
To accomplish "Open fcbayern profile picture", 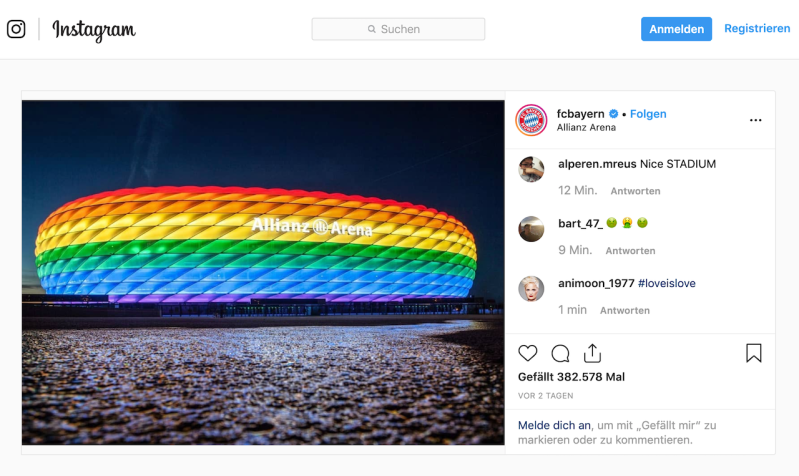I will click(x=531, y=120).
